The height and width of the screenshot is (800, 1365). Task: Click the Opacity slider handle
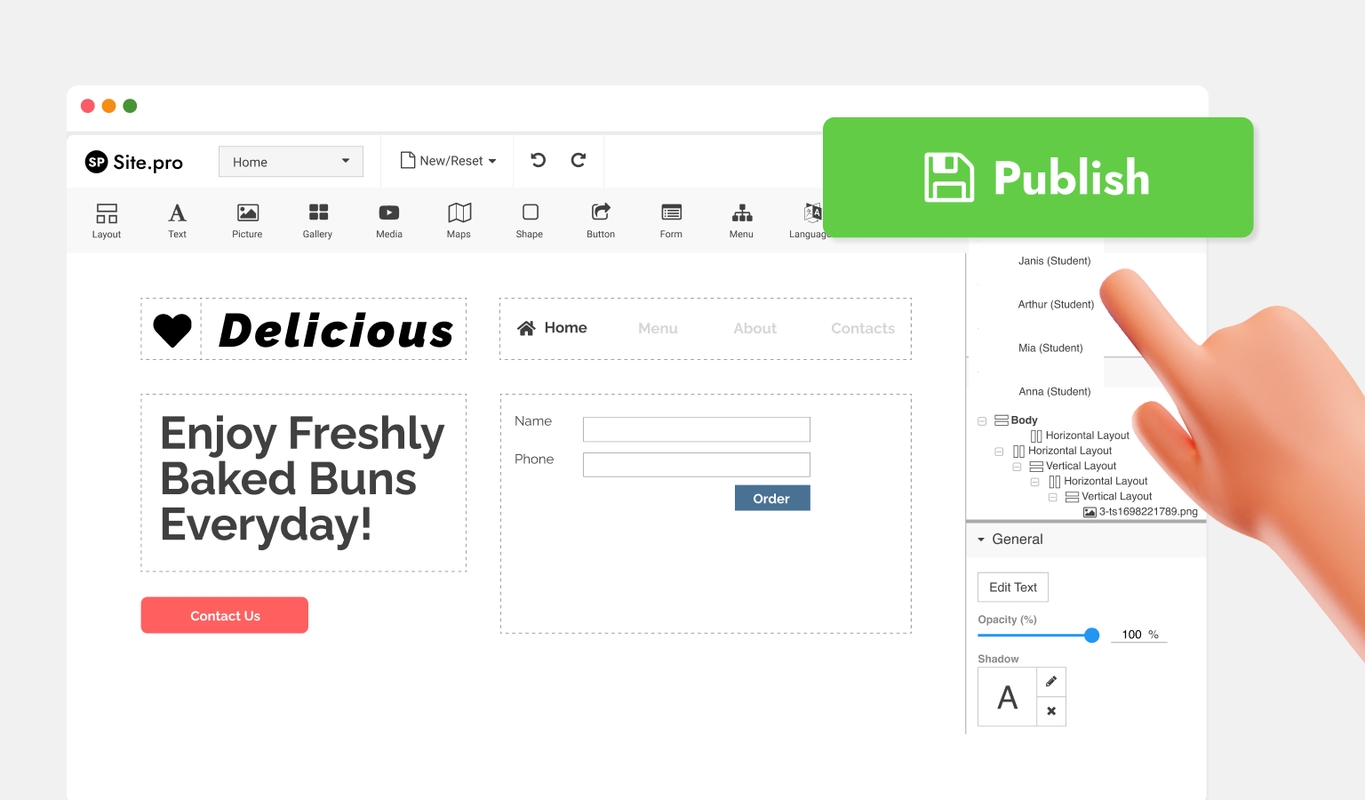(x=1092, y=635)
